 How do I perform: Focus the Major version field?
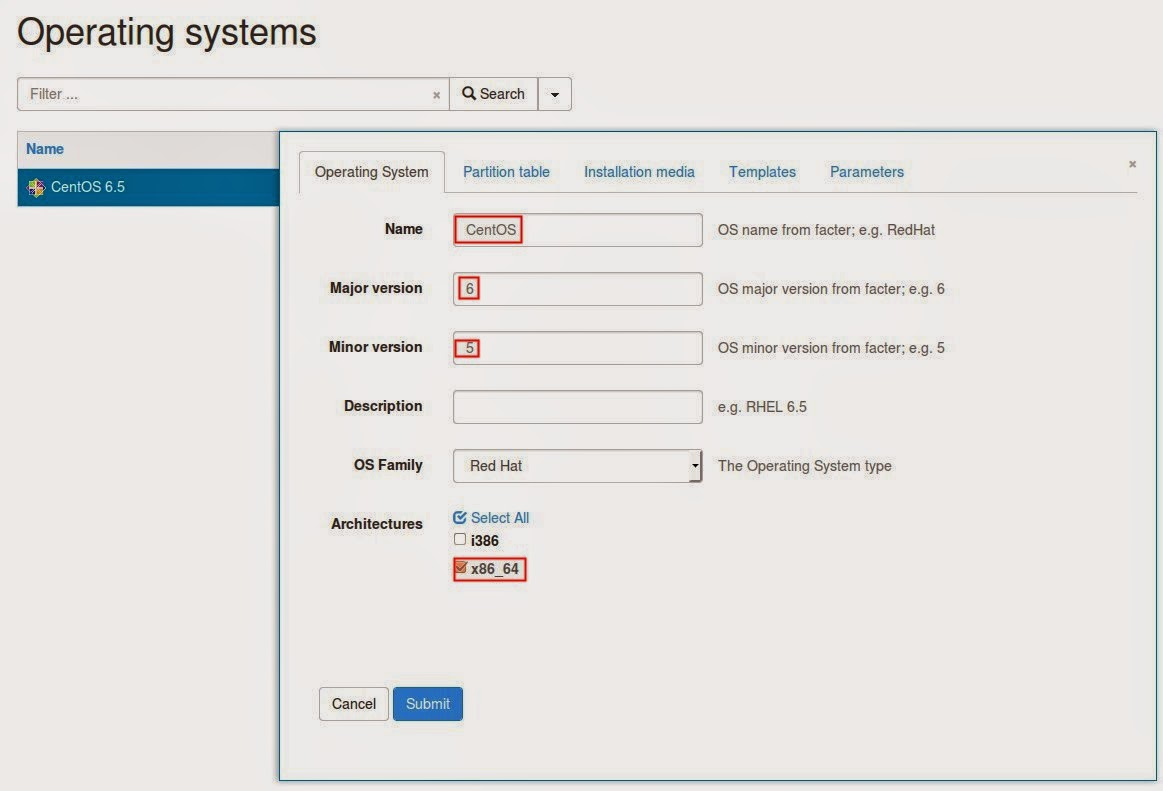(577, 289)
